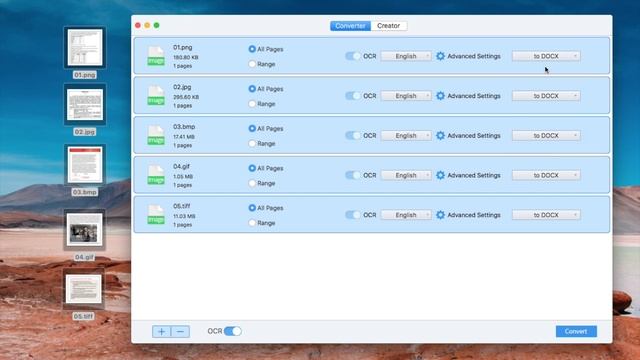Minimize window with the yellow button
Image resolution: width=640 pixels, height=360 pixels.
(147, 25)
